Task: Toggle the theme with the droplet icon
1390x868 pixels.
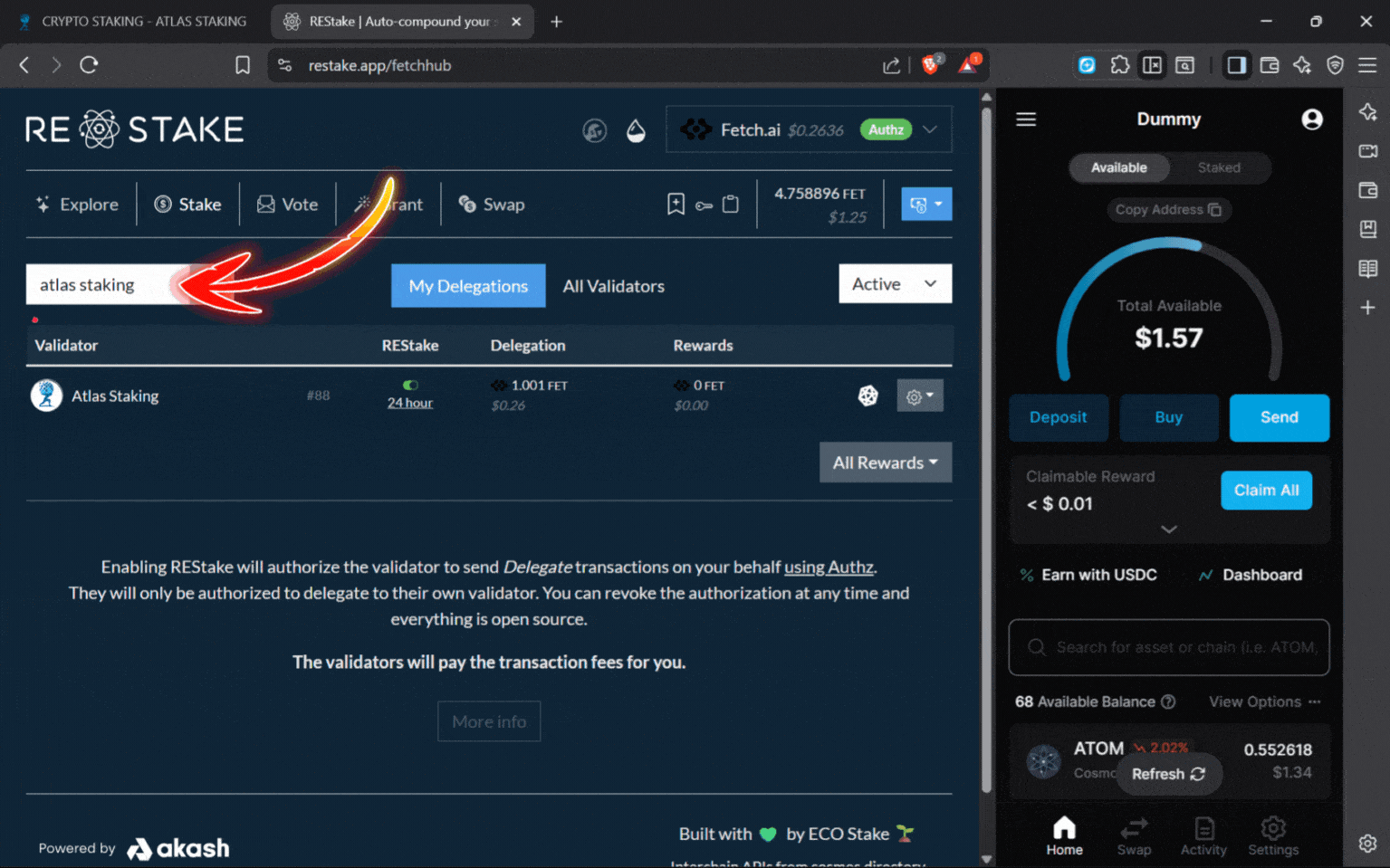Action: point(637,130)
